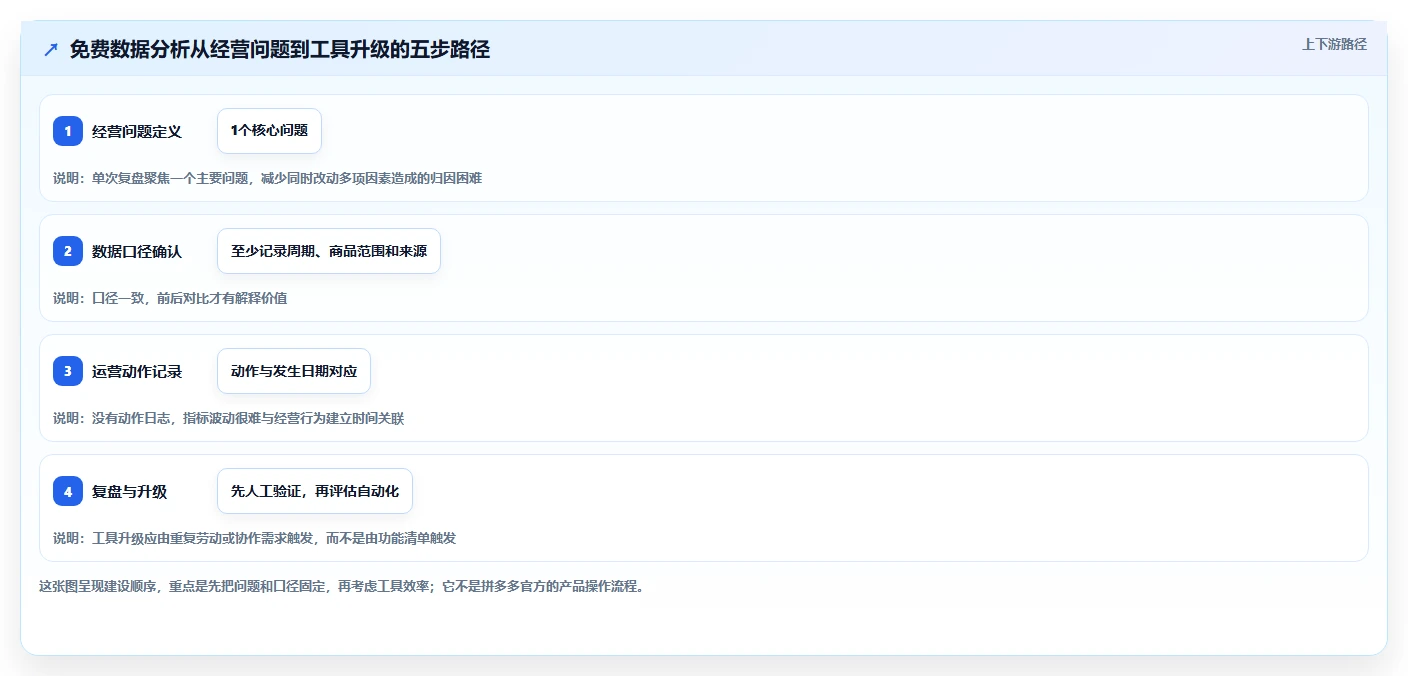Click the 上下游路径 label in header
Screen dimensions: 1408x676
point(1334,44)
